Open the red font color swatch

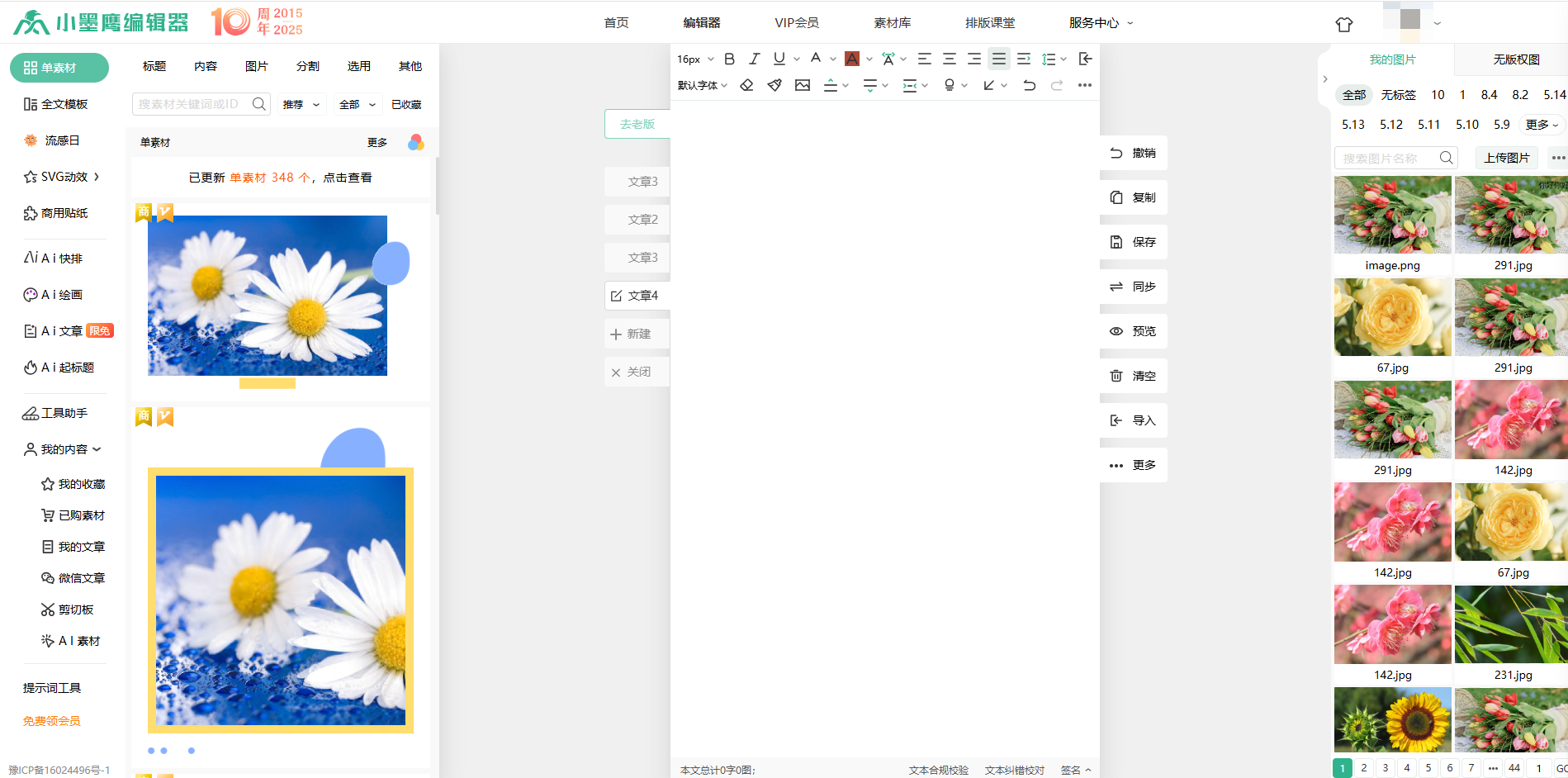click(x=853, y=58)
